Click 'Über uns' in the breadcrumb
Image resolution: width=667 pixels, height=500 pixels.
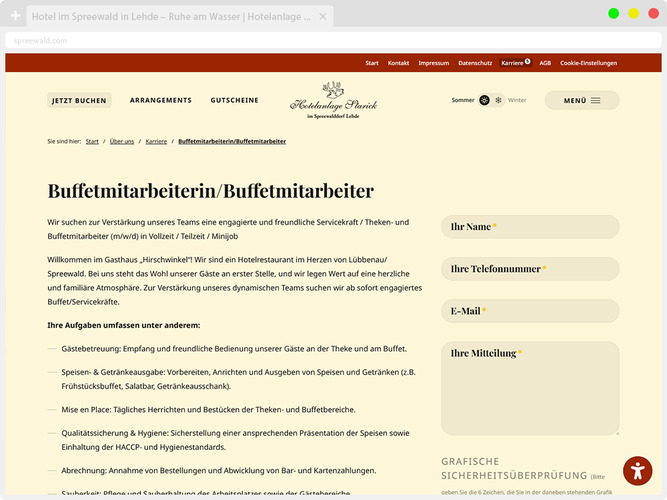click(122, 142)
